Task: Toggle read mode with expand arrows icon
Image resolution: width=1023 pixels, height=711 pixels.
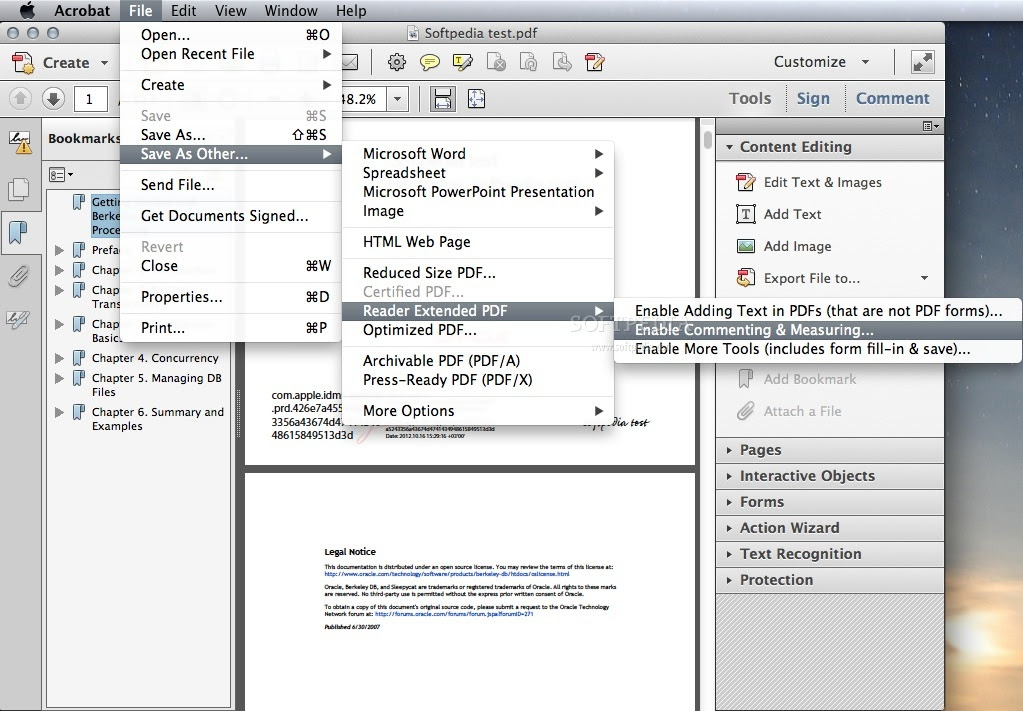Action: pos(923,63)
